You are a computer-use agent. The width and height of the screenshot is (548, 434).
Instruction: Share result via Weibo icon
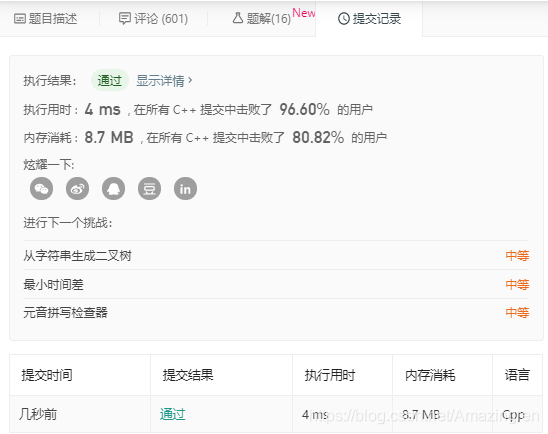pos(78,189)
